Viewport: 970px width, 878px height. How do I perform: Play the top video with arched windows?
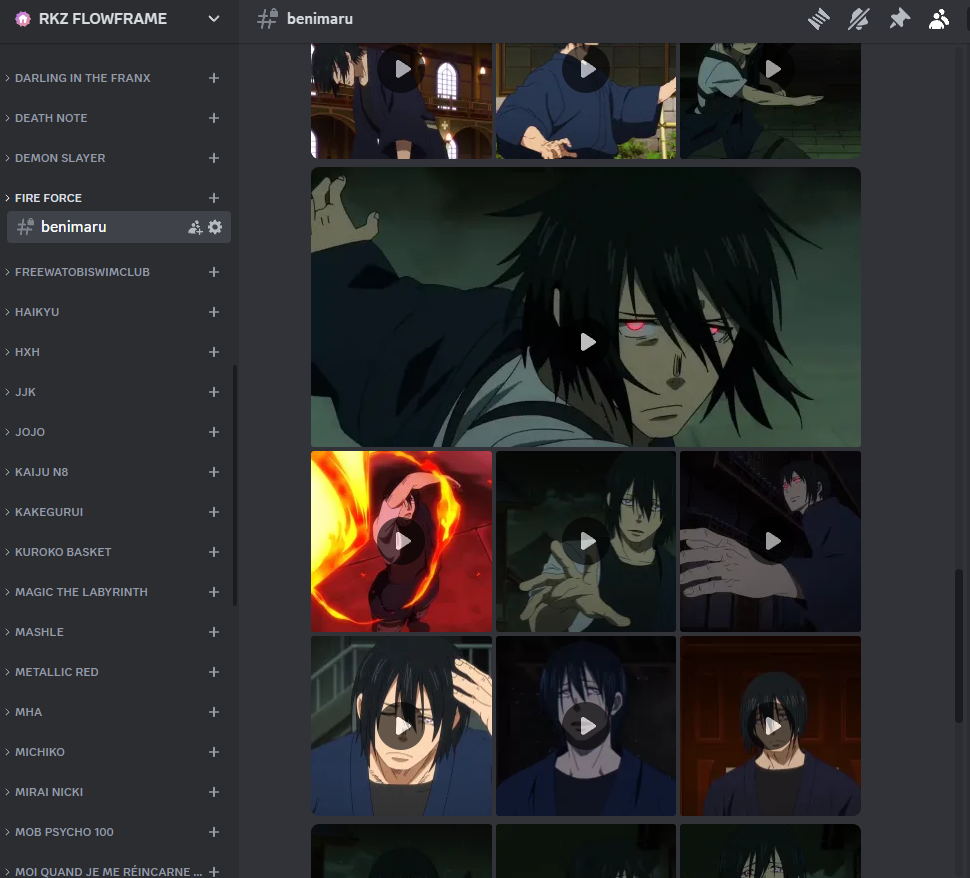pyautogui.click(x=401, y=69)
